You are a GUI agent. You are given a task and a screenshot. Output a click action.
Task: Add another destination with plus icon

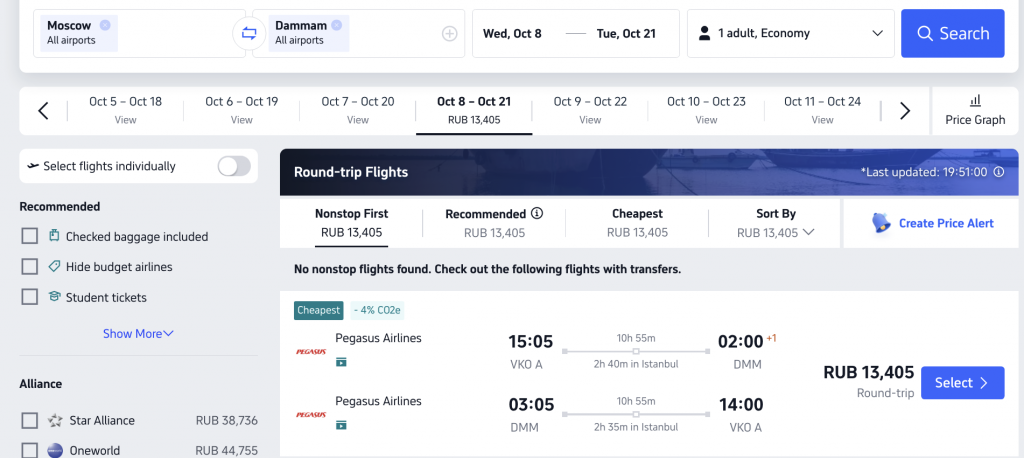coord(449,33)
